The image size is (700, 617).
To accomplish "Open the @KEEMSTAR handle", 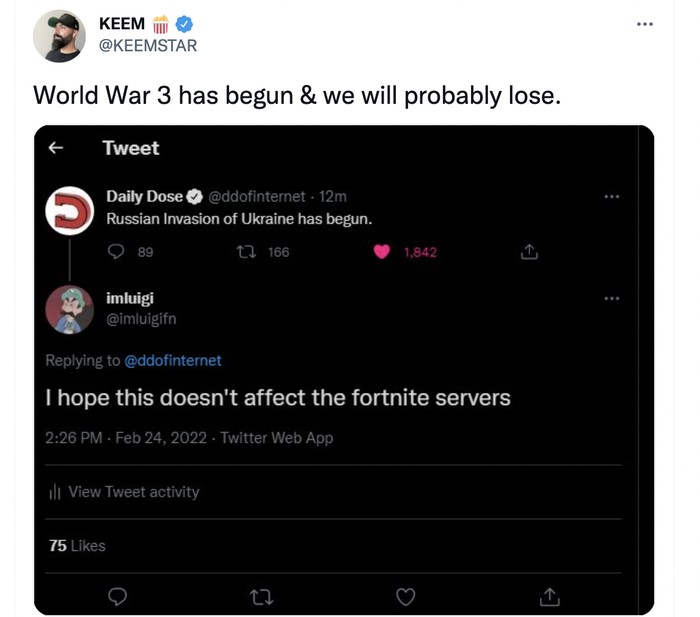I will pos(149,45).
